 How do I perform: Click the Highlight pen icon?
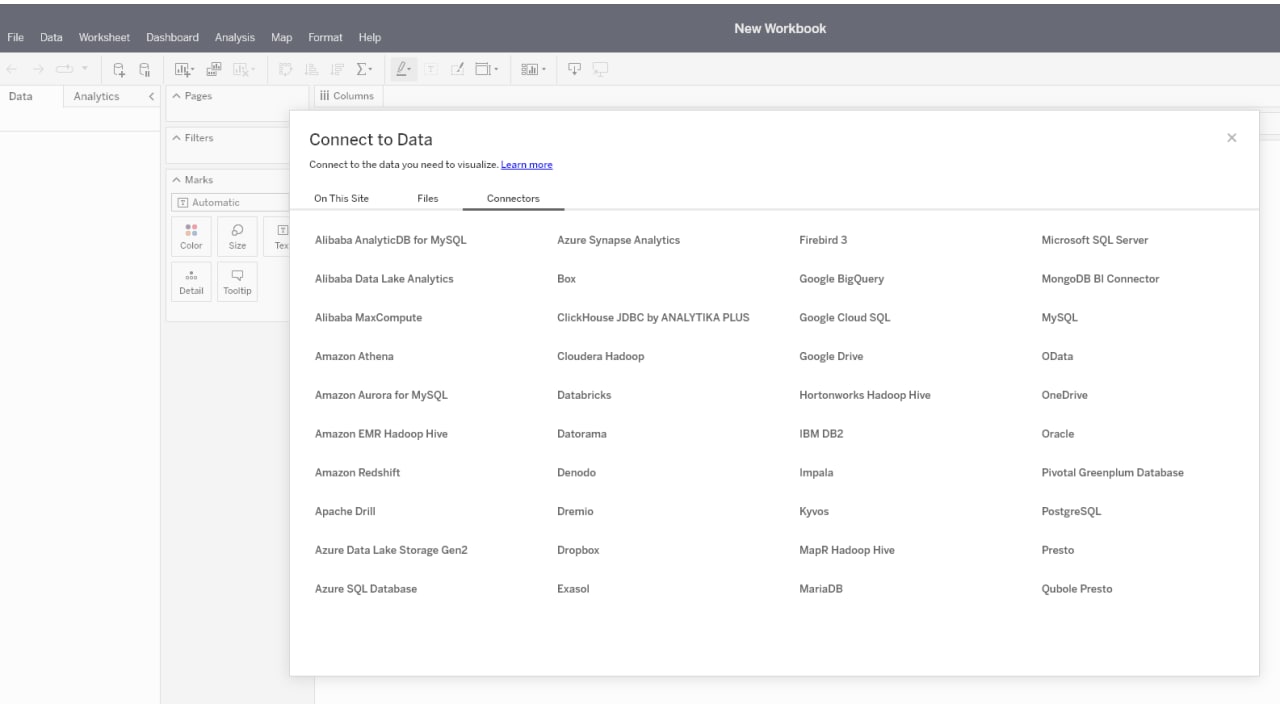pos(403,69)
